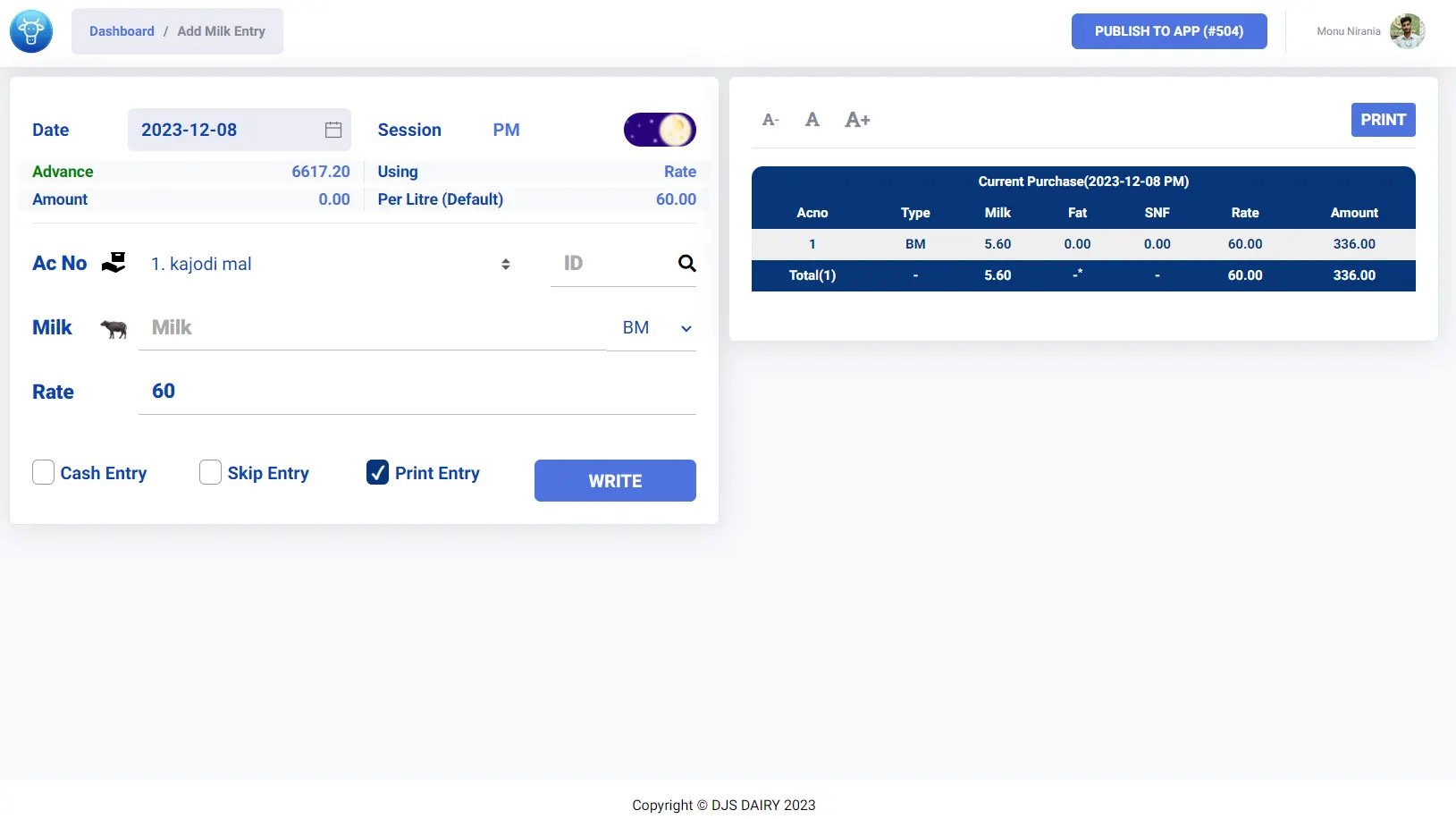The image size is (1456, 819).
Task: Click the buffalo icon next to Milk
Action: (114, 328)
